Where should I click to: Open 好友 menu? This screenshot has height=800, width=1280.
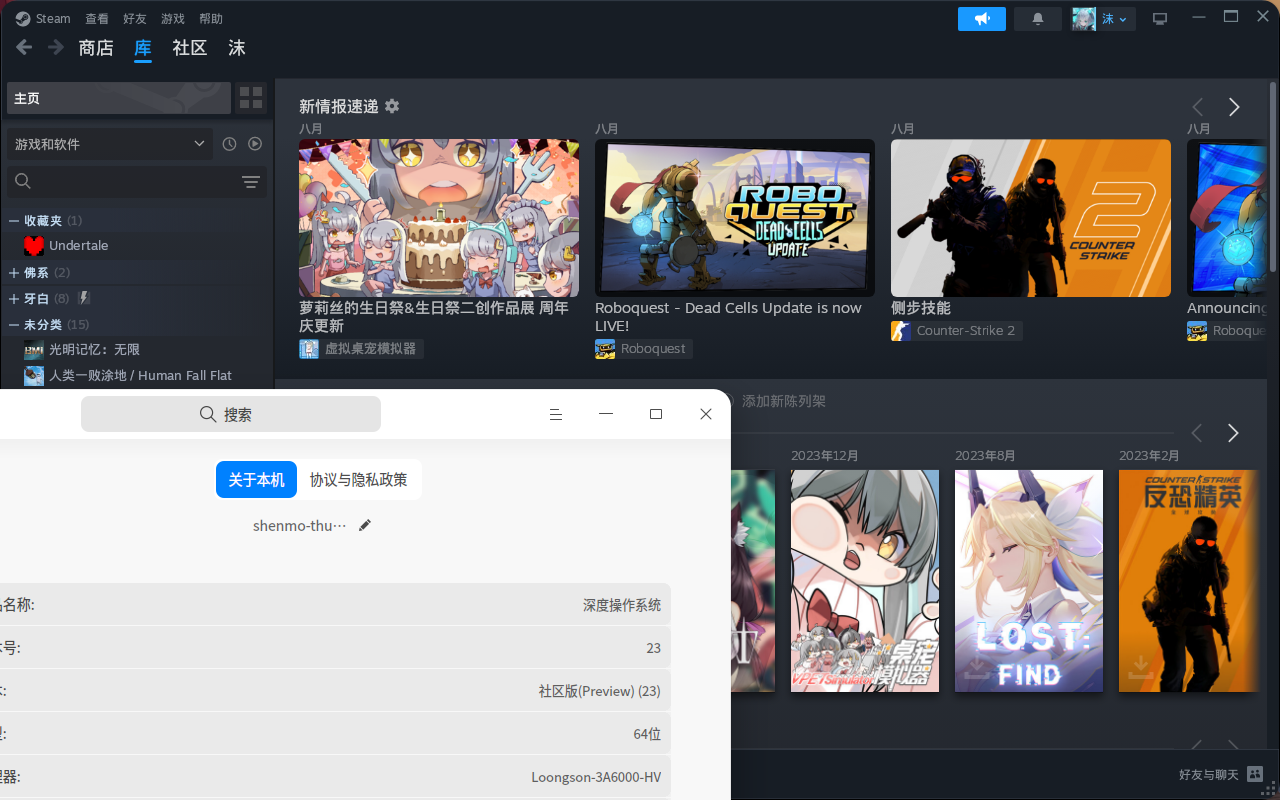tap(135, 19)
